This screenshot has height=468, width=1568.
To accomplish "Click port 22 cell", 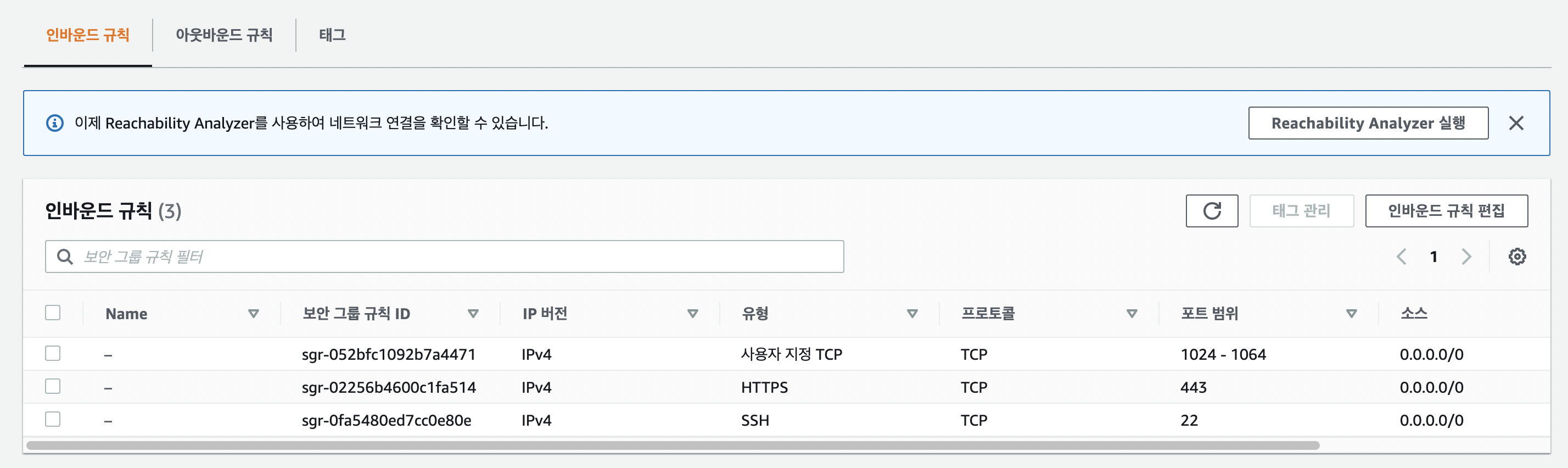I will point(1189,420).
